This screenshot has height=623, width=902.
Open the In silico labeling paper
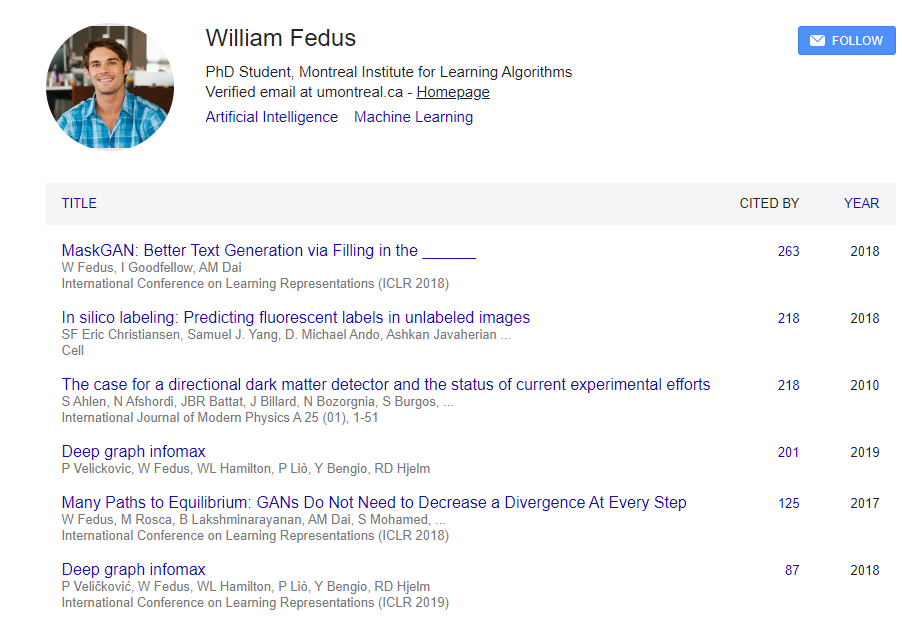click(296, 317)
